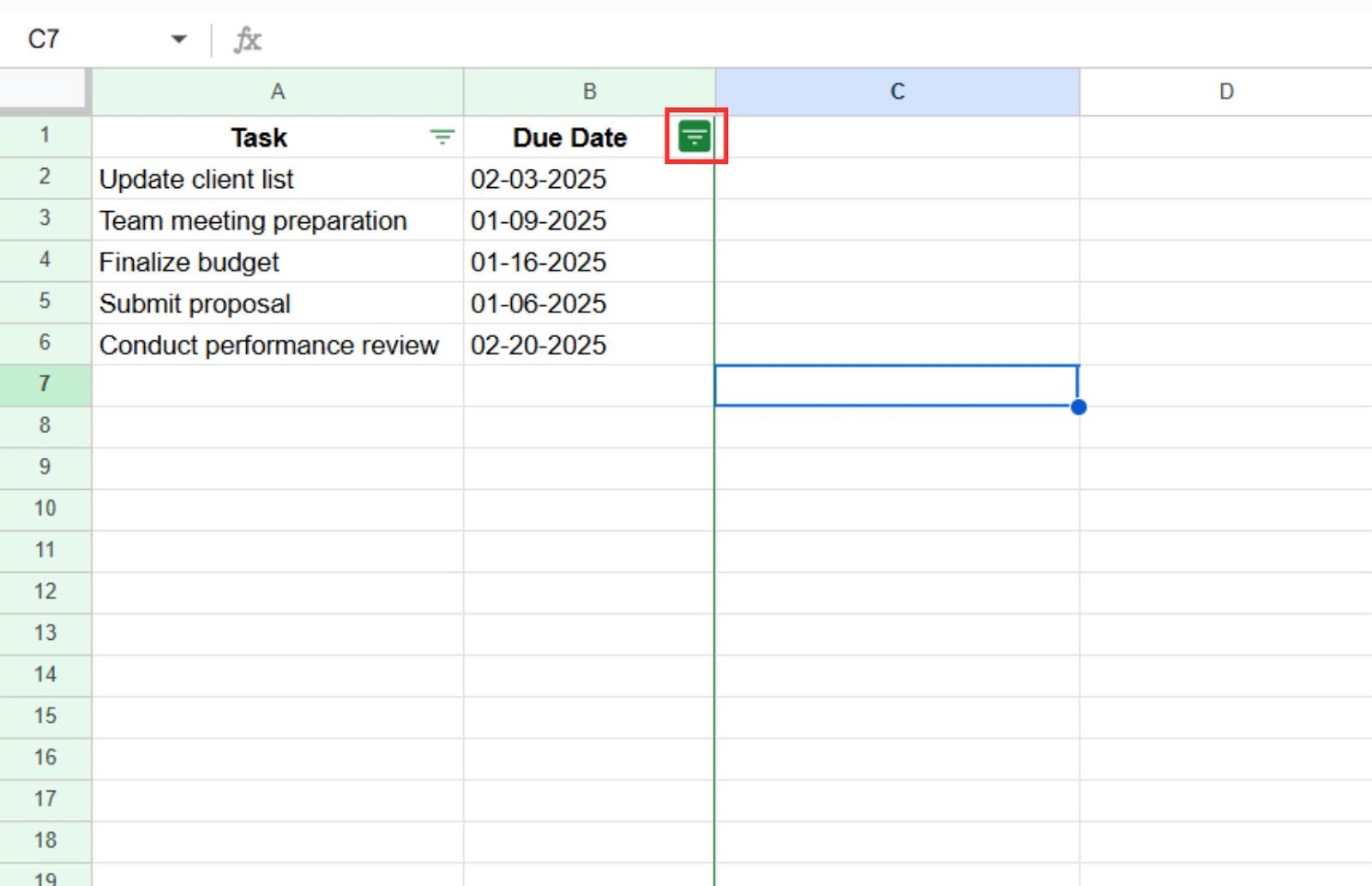
Task: Click the active green filter icon on Due Date
Action: point(695,136)
